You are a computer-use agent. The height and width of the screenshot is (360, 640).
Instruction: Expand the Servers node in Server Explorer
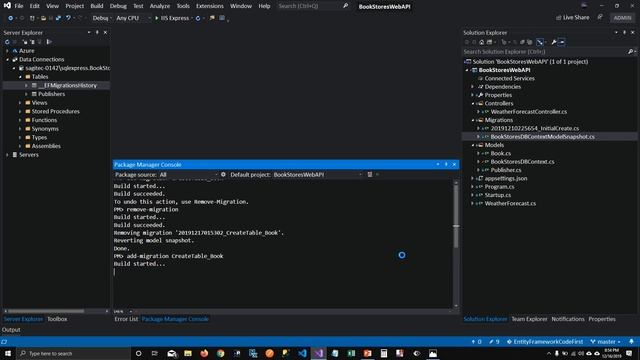pos(7,155)
